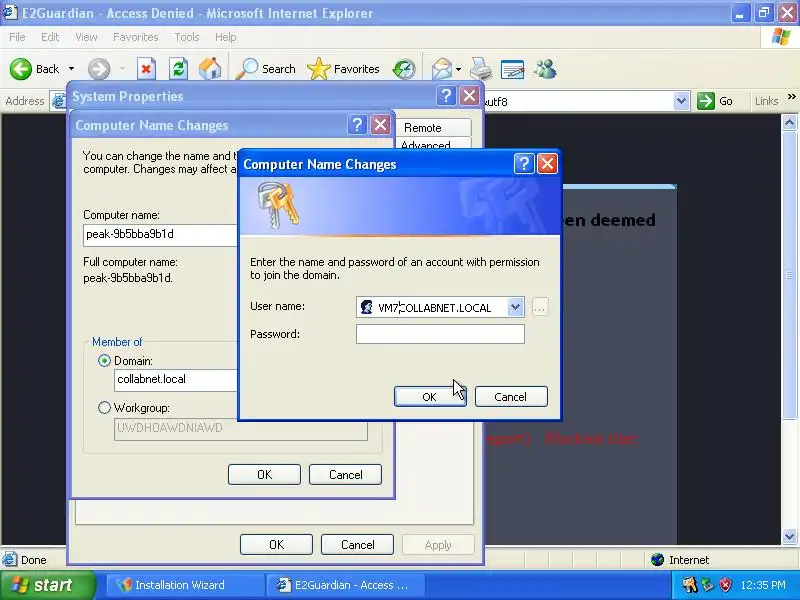Open the File menu
The width and height of the screenshot is (800, 600).
[x=17, y=37]
